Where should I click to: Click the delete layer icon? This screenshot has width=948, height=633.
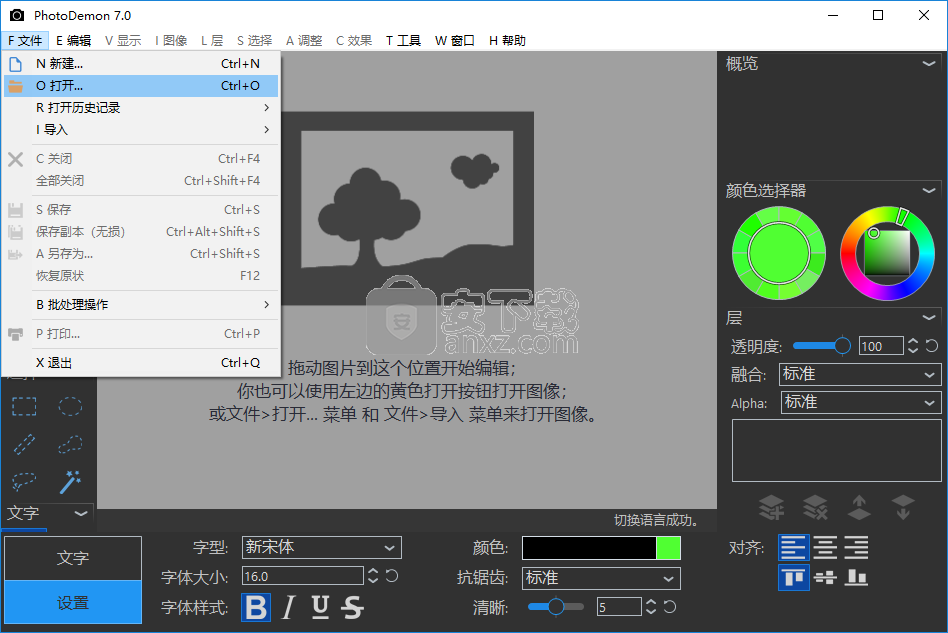click(x=815, y=508)
